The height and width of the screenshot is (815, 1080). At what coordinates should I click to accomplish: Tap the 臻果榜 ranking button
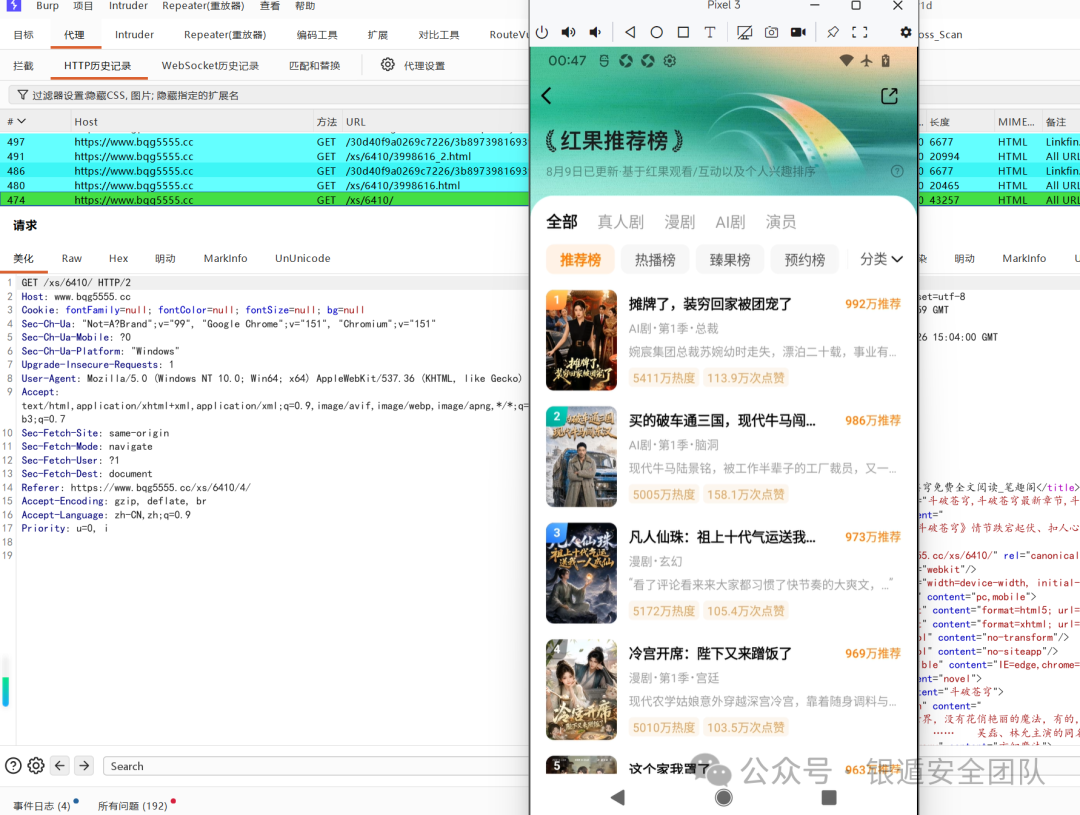(x=730, y=260)
